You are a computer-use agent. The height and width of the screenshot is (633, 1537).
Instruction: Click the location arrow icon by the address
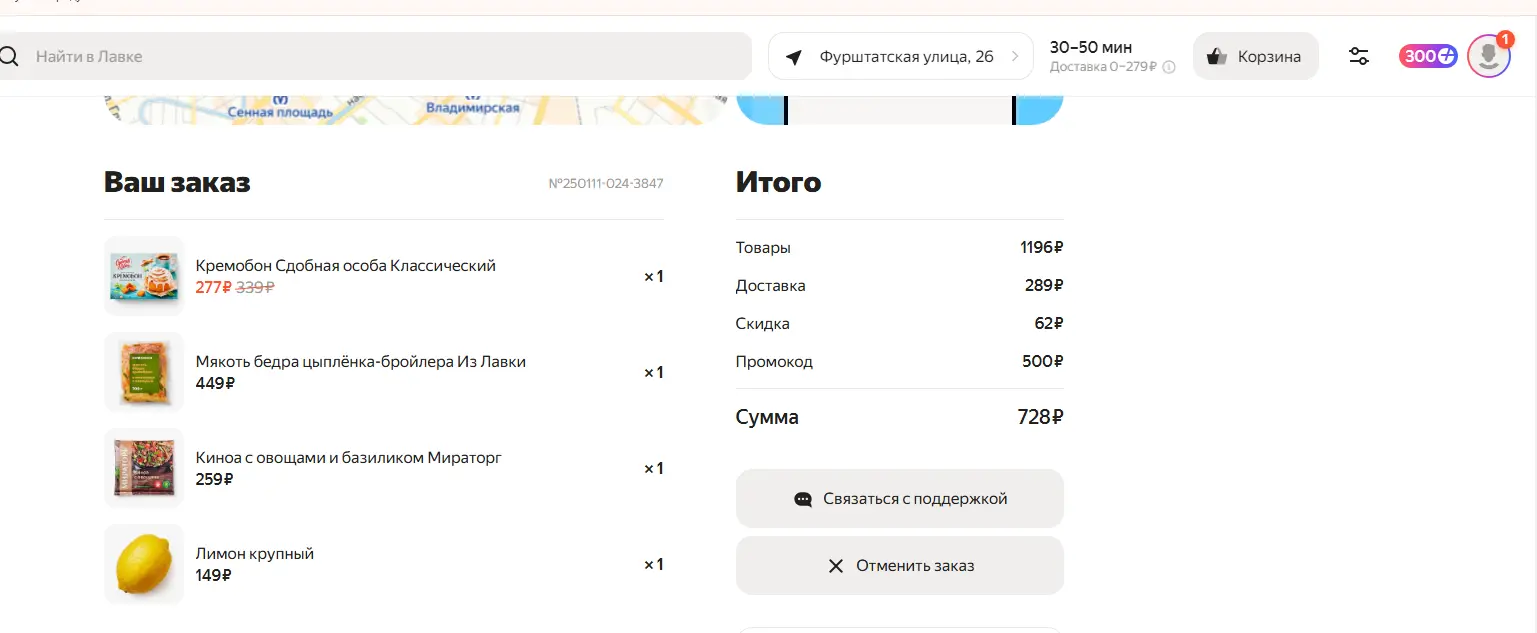coord(794,57)
